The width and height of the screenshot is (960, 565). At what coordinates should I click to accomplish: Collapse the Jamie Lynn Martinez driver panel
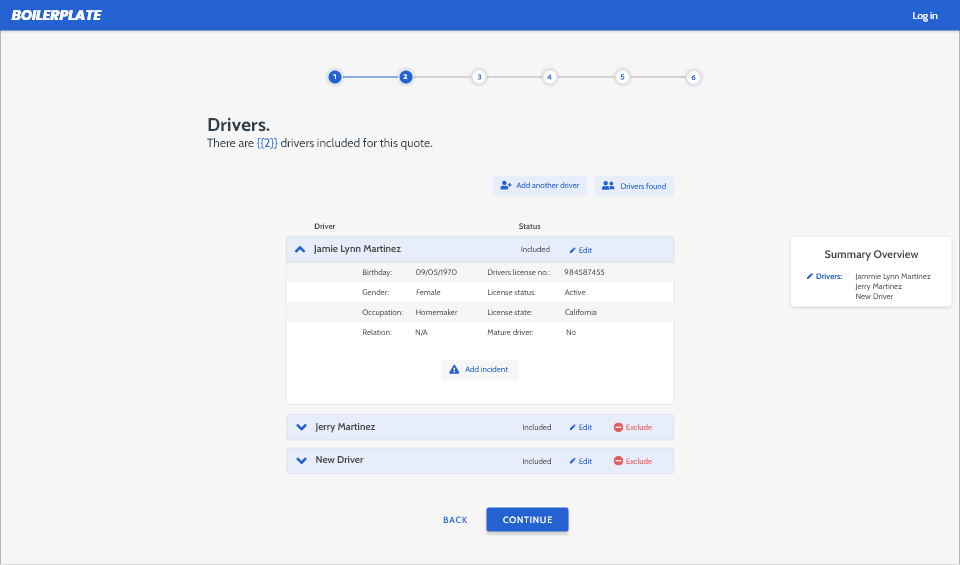coord(300,249)
